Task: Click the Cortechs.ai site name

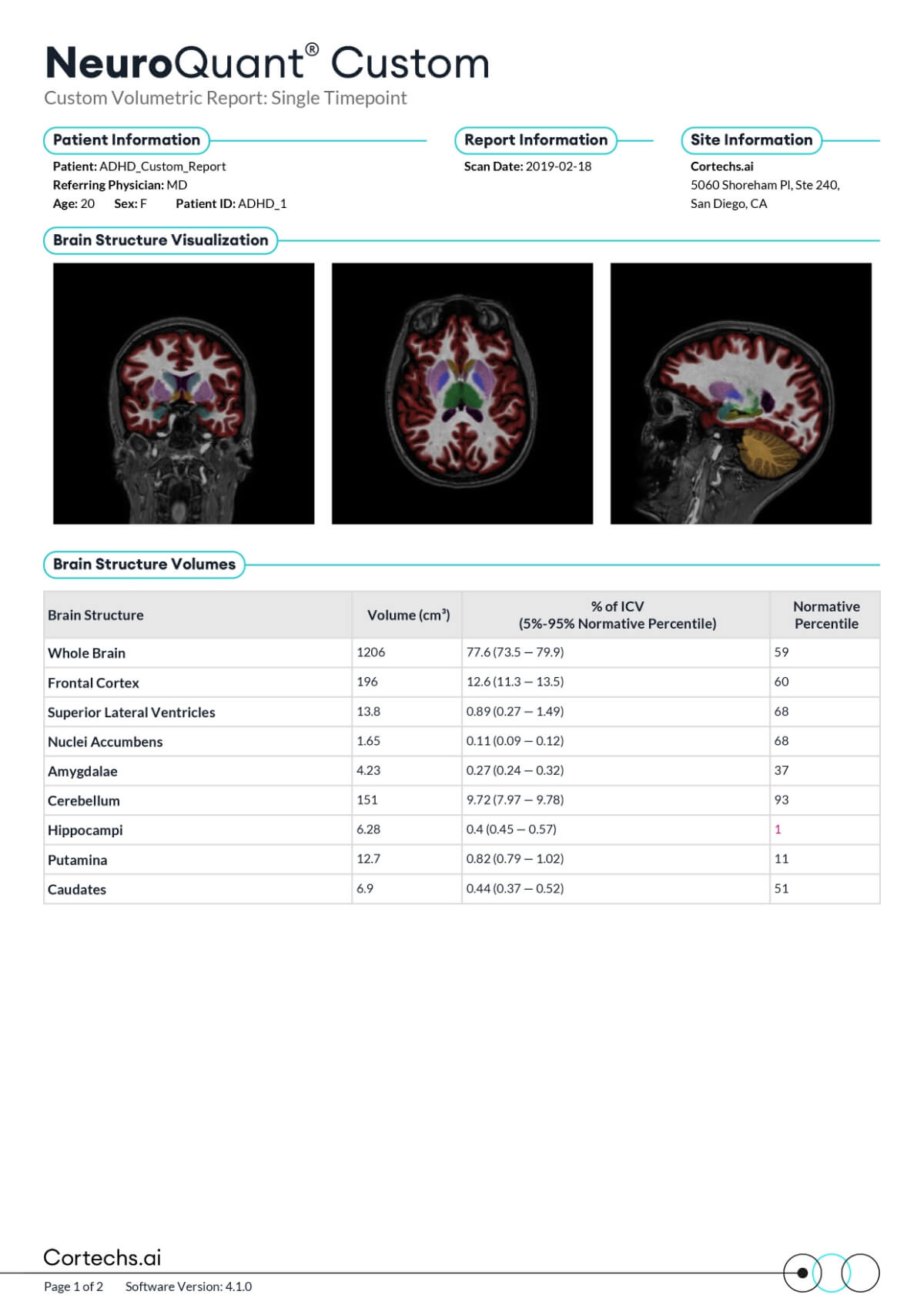Action: (x=722, y=166)
